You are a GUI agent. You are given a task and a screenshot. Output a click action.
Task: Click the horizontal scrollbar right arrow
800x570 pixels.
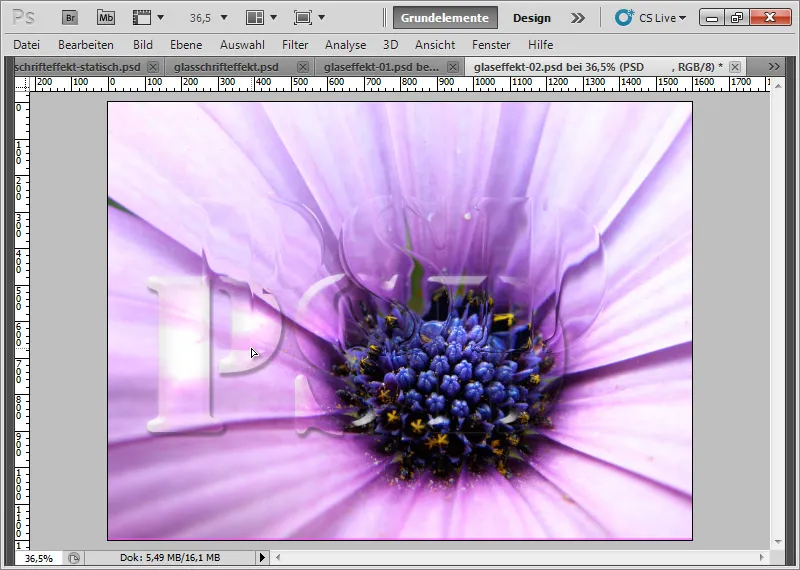pos(762,558)
